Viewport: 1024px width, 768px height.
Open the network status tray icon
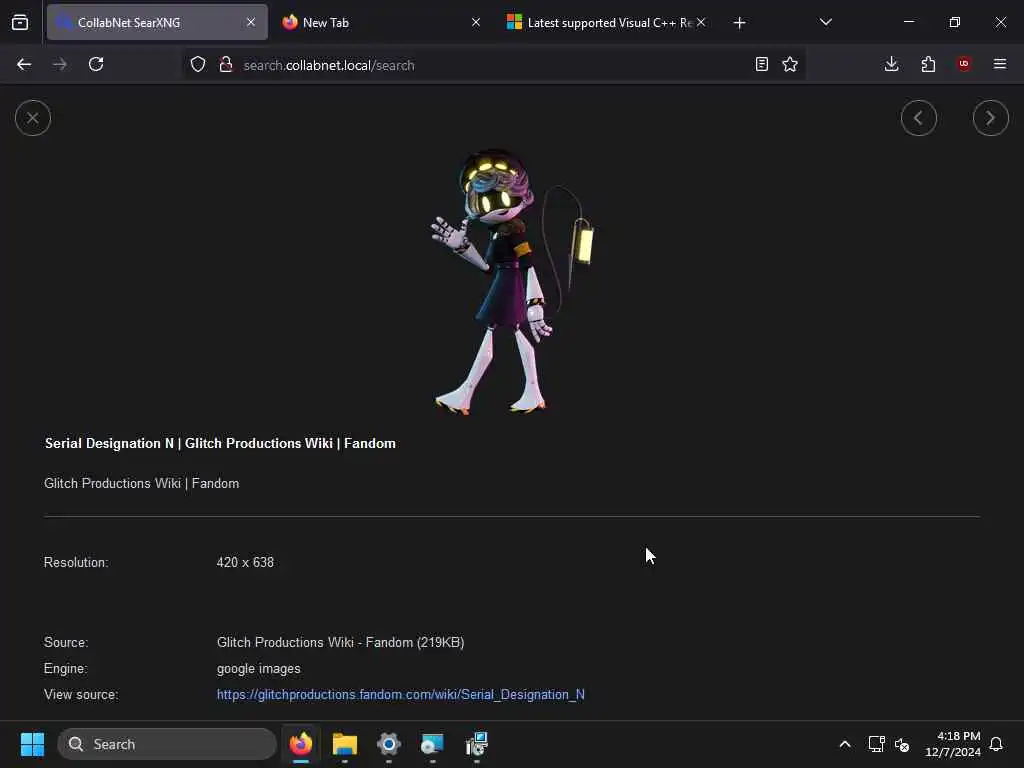coord(876,744)
